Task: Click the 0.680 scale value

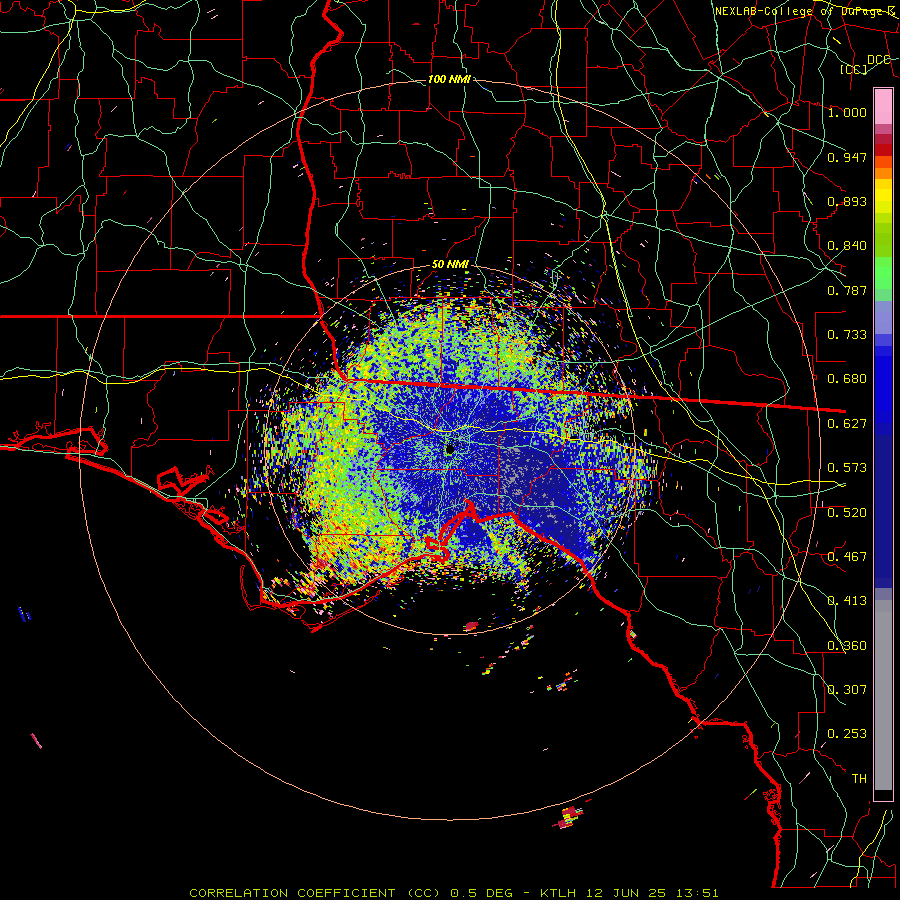Action: click(847, 379)
